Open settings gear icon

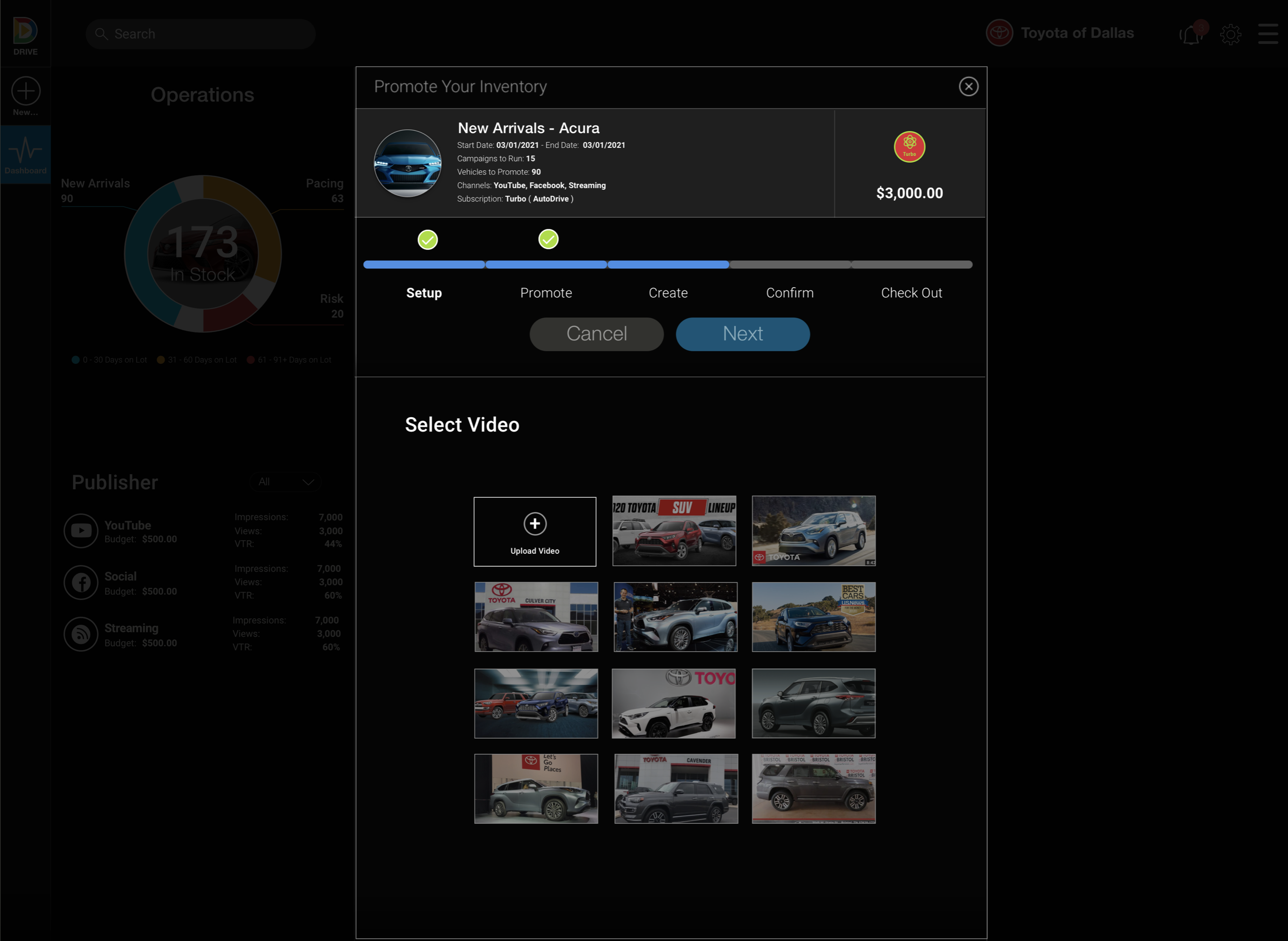click(1230, 35)
